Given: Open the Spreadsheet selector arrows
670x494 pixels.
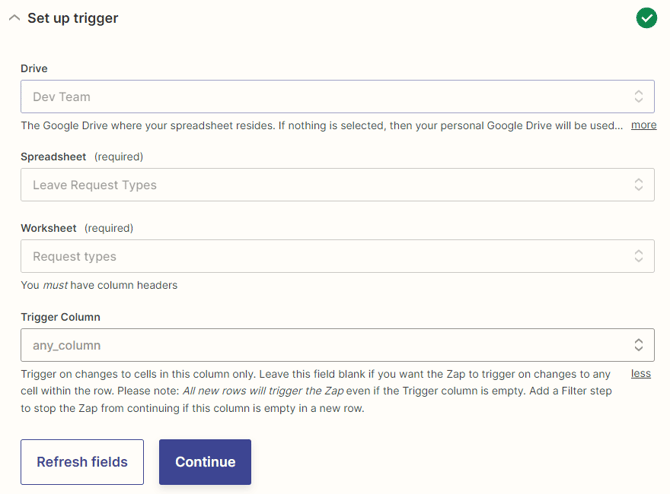Looking at the screenshot, I should tap(638, 185).
